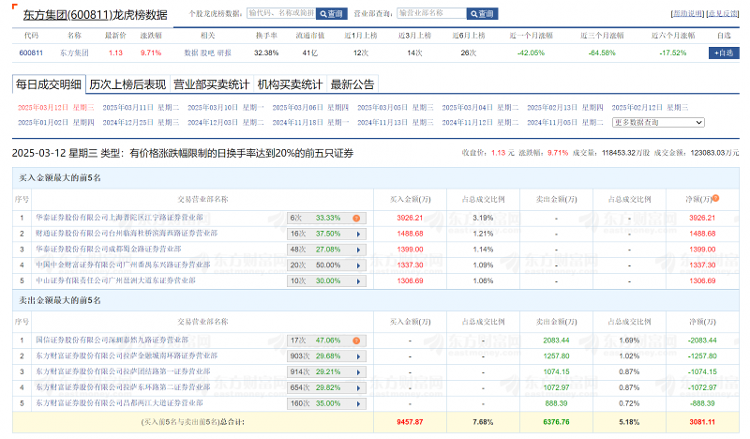Open the 机构买卖统计 tab
Viewport: 750px width, 439px height.
click(x=290, y=84)
